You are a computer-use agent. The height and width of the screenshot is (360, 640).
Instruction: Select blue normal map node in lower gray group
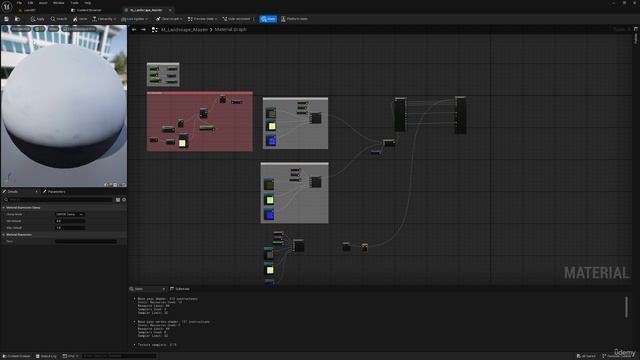pyautogui.click(x=269, y=214)
